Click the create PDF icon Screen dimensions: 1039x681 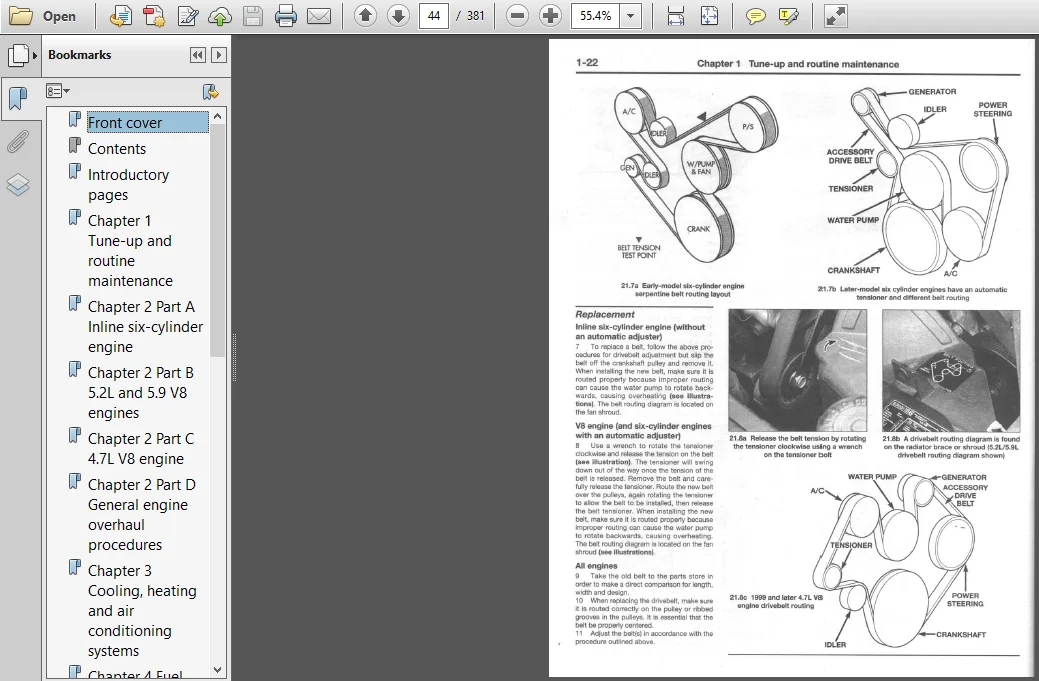(154, 16)
